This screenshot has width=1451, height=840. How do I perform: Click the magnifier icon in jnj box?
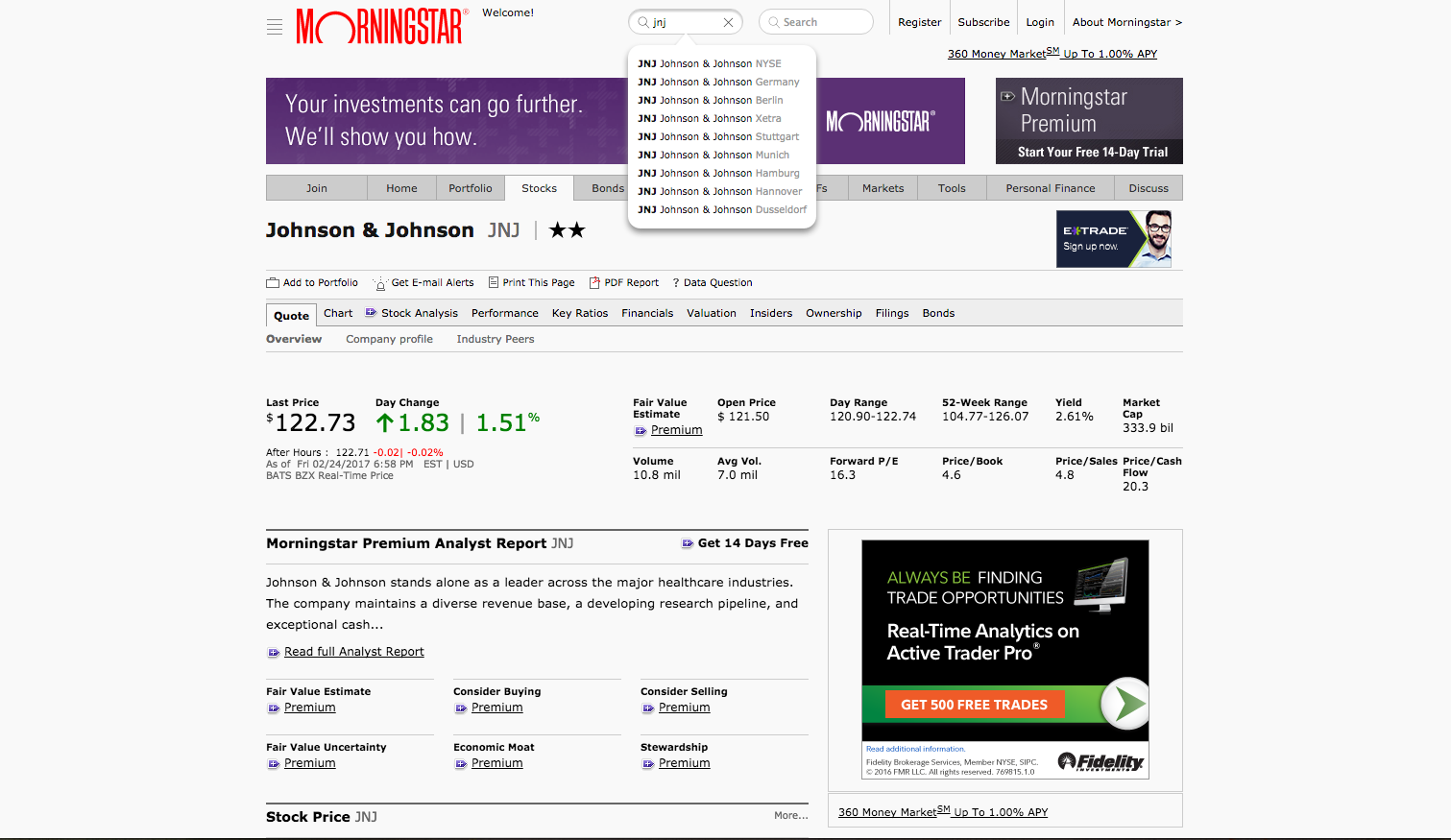(643, 22)
